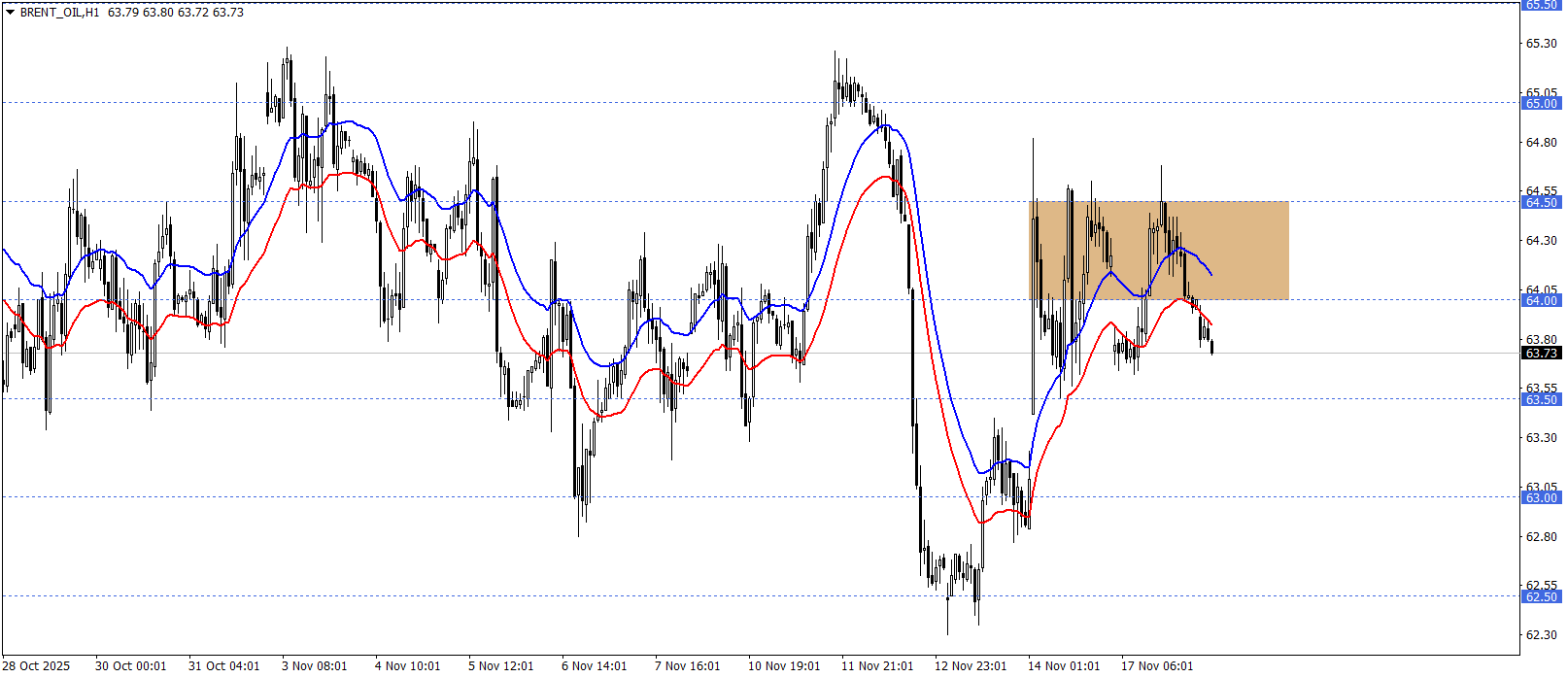The height and width of the screenshot is (678, 1568).
Task: Click the OHLC values 63.79 63.80 63.72 63.73
Action: pos(176,13)
